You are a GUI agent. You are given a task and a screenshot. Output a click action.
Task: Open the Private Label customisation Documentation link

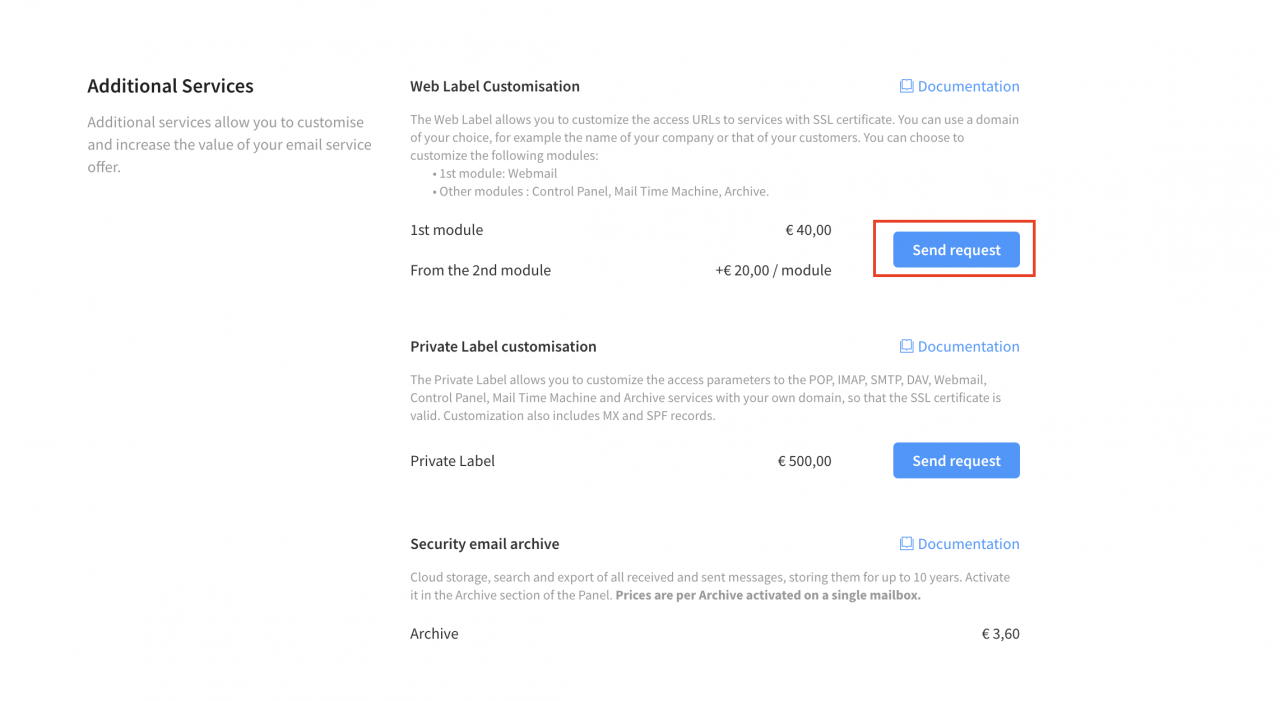[969, 346]
